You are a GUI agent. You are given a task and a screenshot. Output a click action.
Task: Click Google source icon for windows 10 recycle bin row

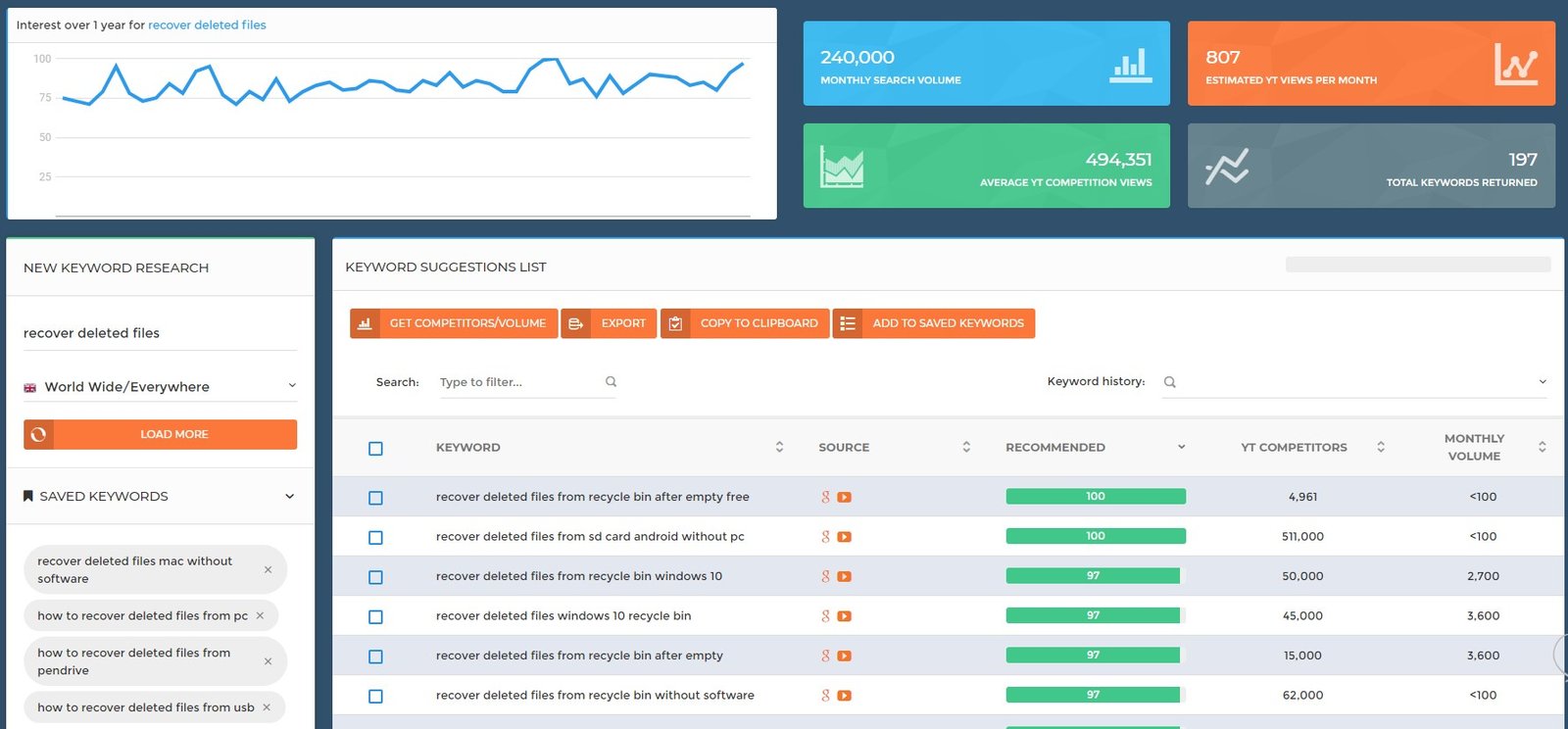point(825,616)
